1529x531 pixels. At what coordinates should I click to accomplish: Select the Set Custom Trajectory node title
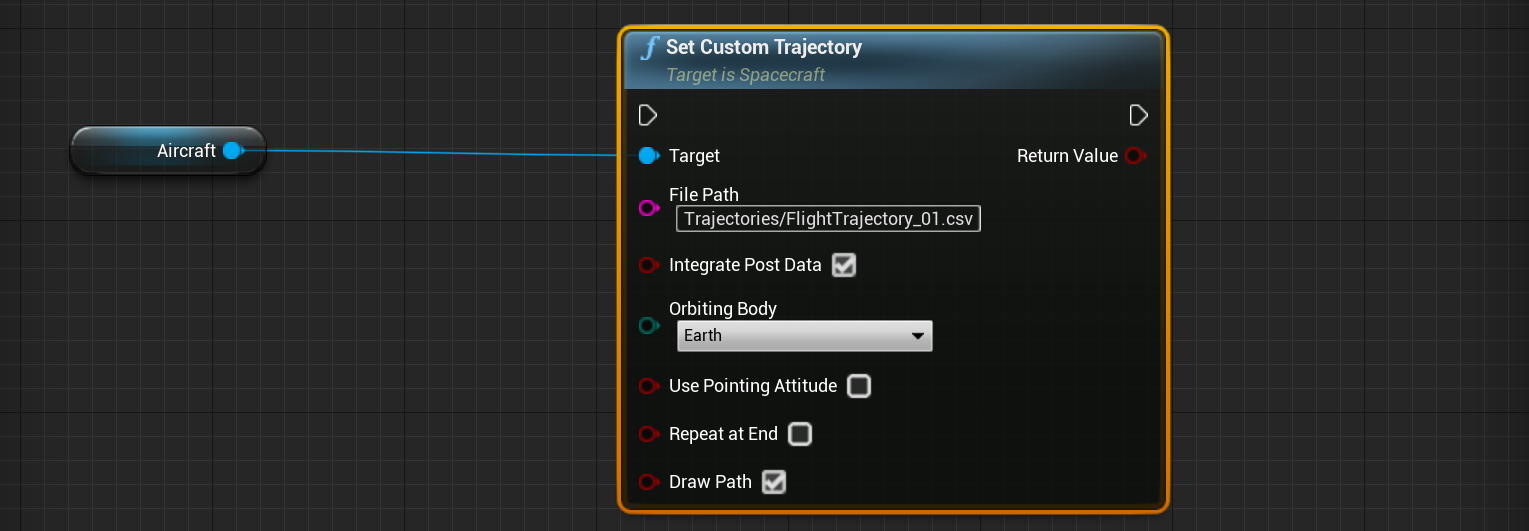pyautogui.click(x=763, y=47)
